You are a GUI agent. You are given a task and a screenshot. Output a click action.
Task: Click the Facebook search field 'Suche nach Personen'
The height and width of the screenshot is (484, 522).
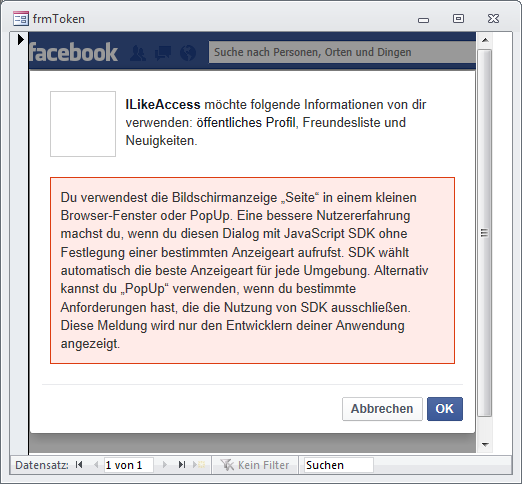[342, 52]
